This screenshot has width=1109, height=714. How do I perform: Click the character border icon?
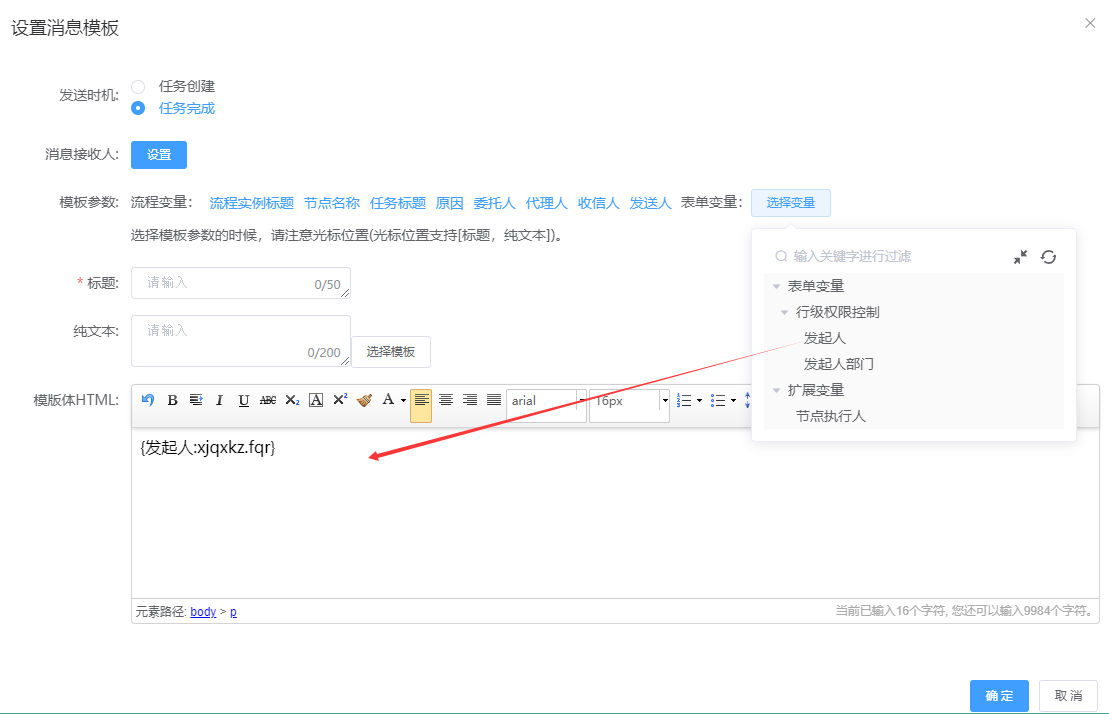pos(316,400)
